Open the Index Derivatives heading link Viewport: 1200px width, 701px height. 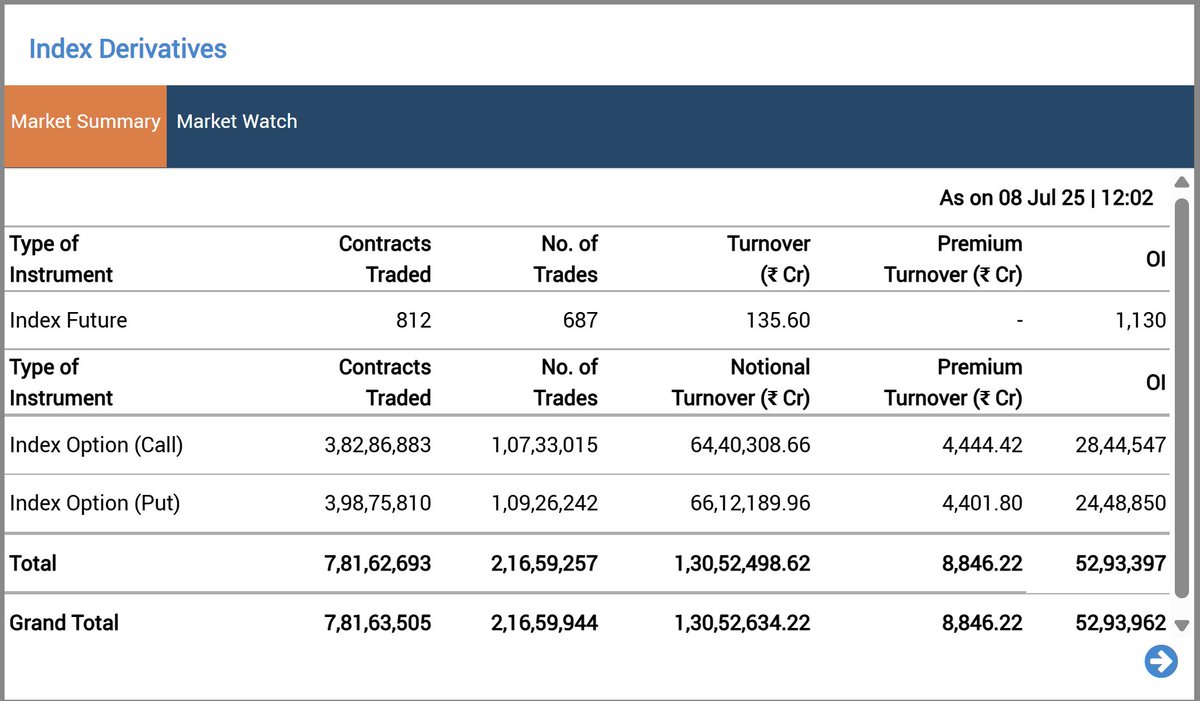[x=127, y=48]
